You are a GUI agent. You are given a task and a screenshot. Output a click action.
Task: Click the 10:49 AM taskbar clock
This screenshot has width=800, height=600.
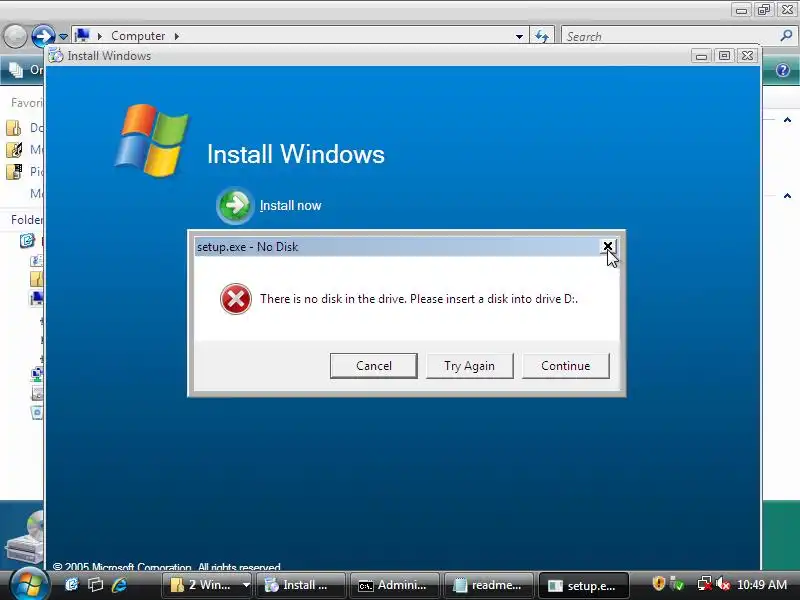click(762, 585)
